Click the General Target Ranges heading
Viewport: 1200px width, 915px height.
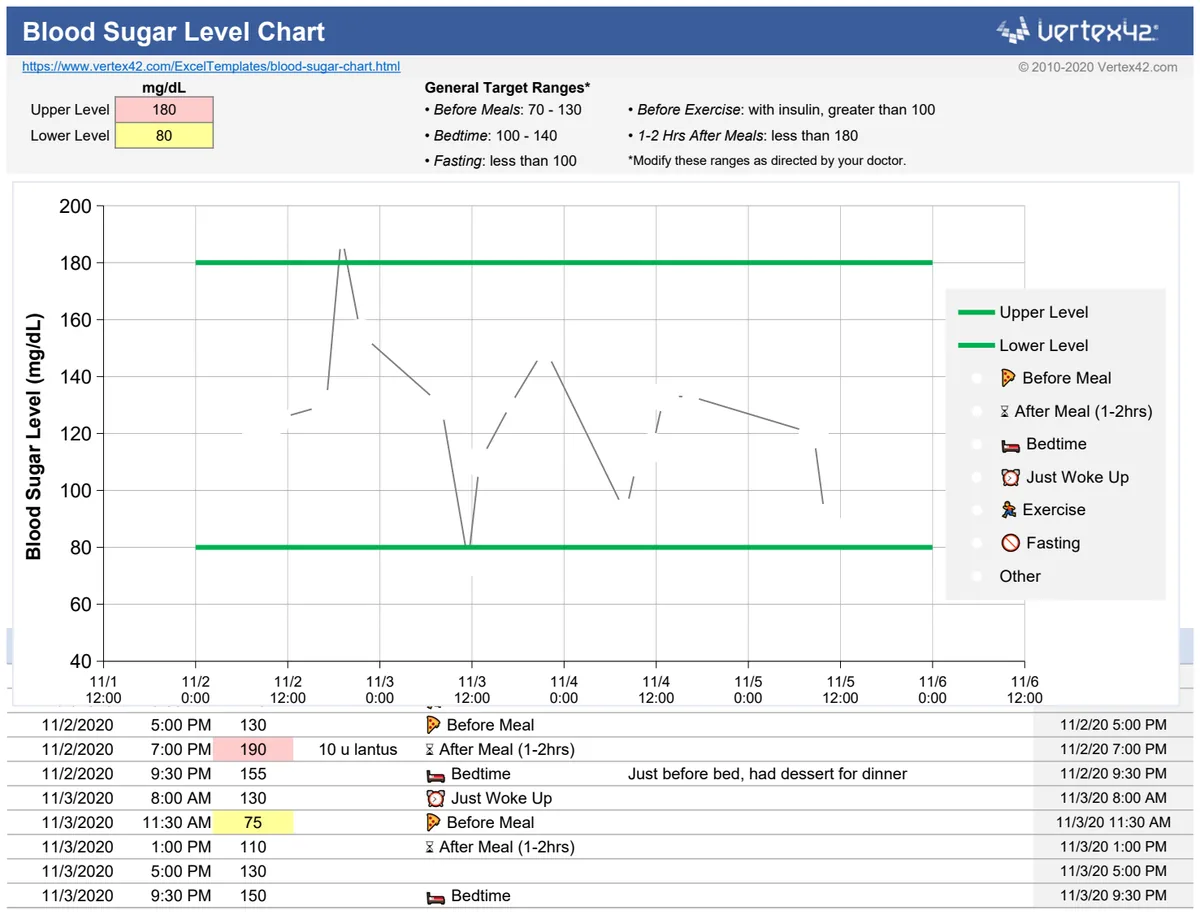pyautogui.click(x=507, y=88)
